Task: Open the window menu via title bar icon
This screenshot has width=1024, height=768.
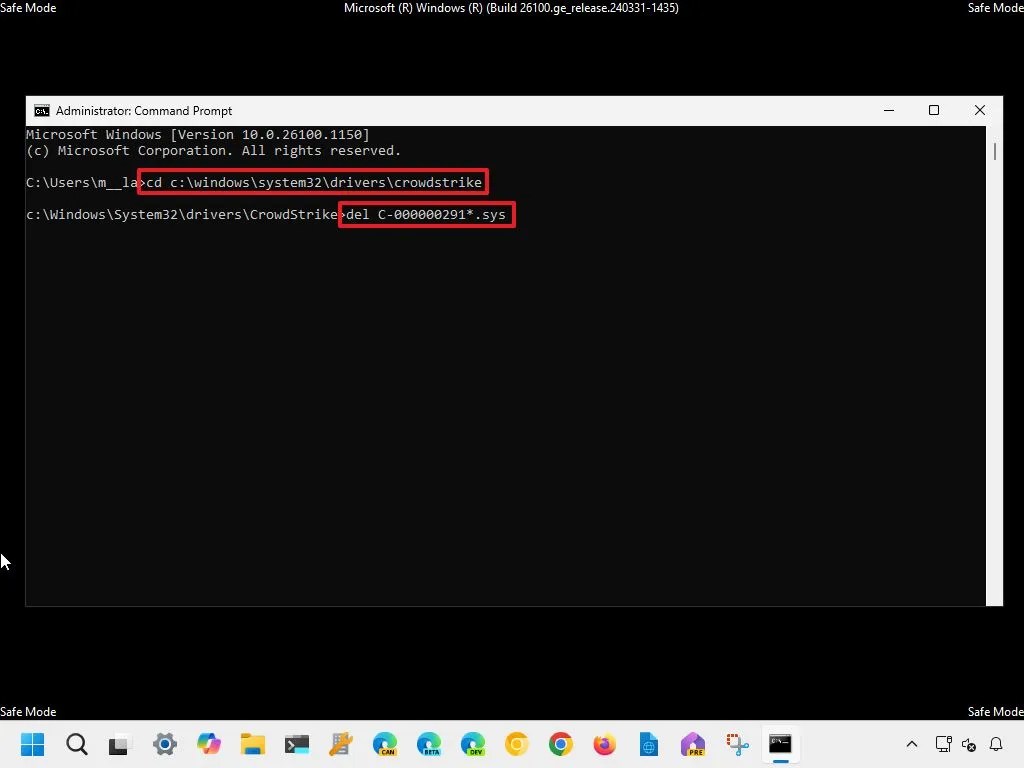Action: (41, 110)
